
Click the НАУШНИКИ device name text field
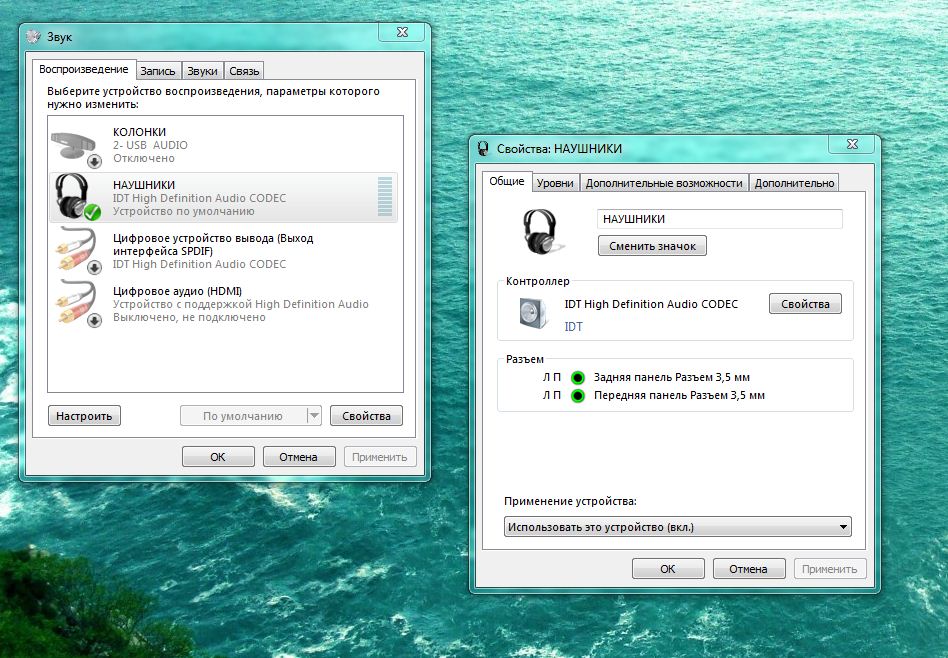coord(719,219)
